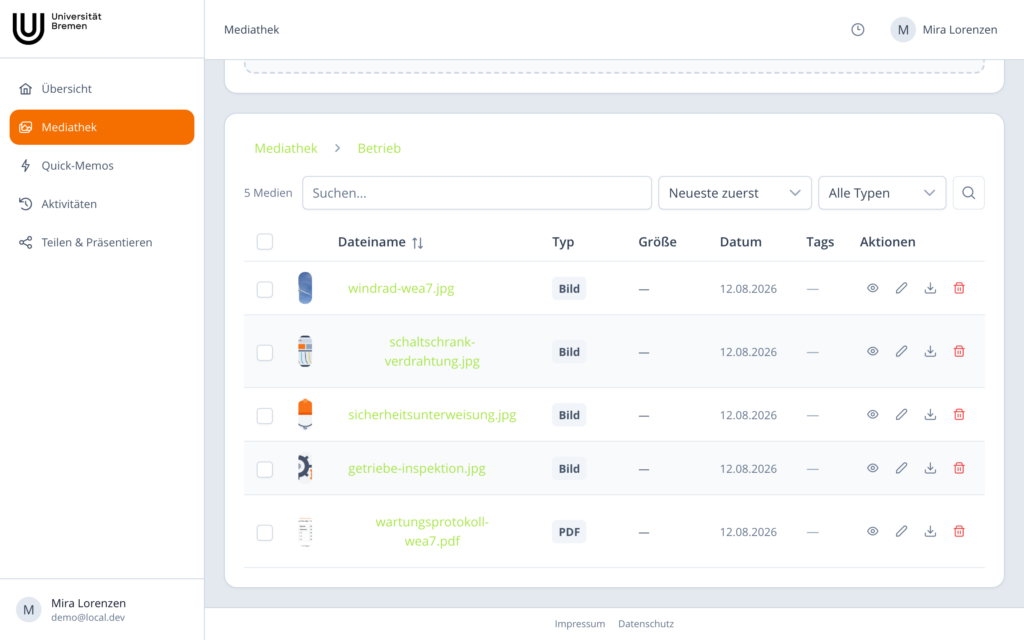Image resolution: width=1024 pixels, height=640 pixels.
Task: Click the 5 Medien count label
Action: (268, 193)
